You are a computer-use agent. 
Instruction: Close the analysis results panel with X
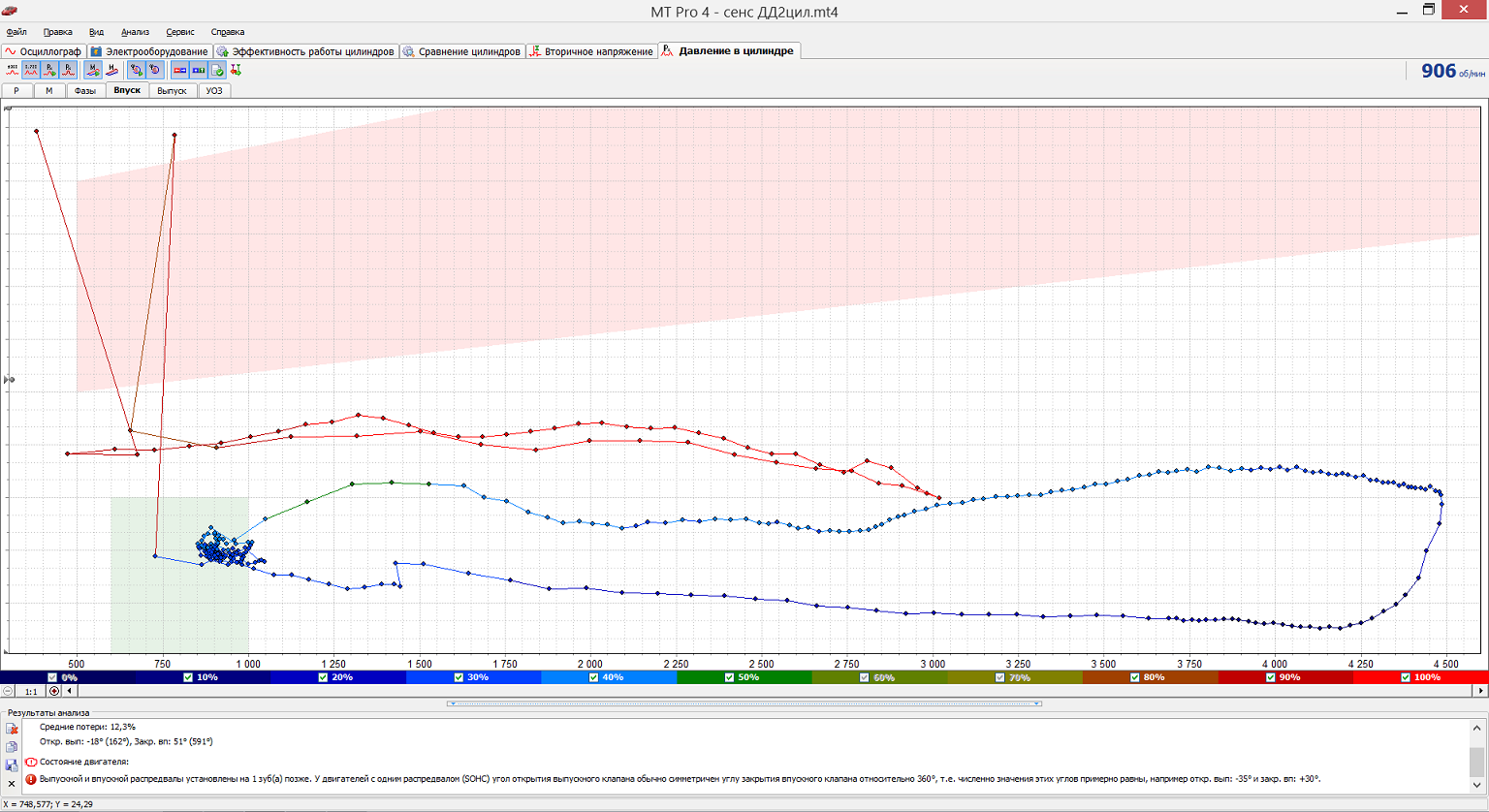click(x=12, y=784)
